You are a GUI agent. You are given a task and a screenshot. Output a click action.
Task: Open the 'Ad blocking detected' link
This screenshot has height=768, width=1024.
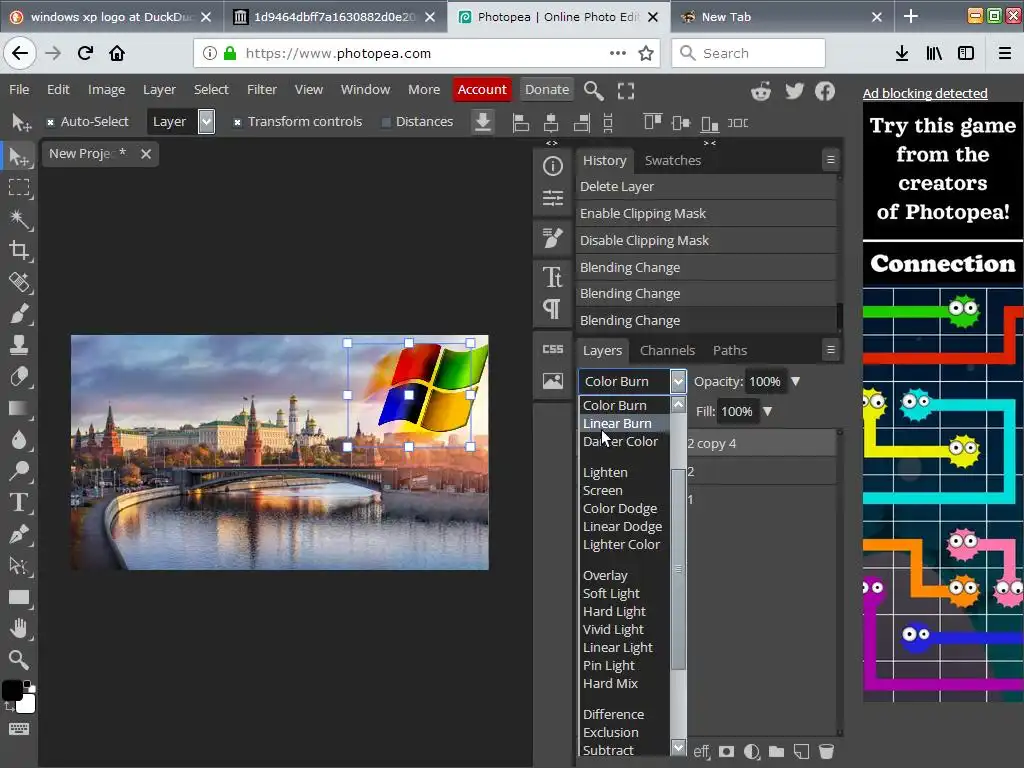click(x=925, y=93)
